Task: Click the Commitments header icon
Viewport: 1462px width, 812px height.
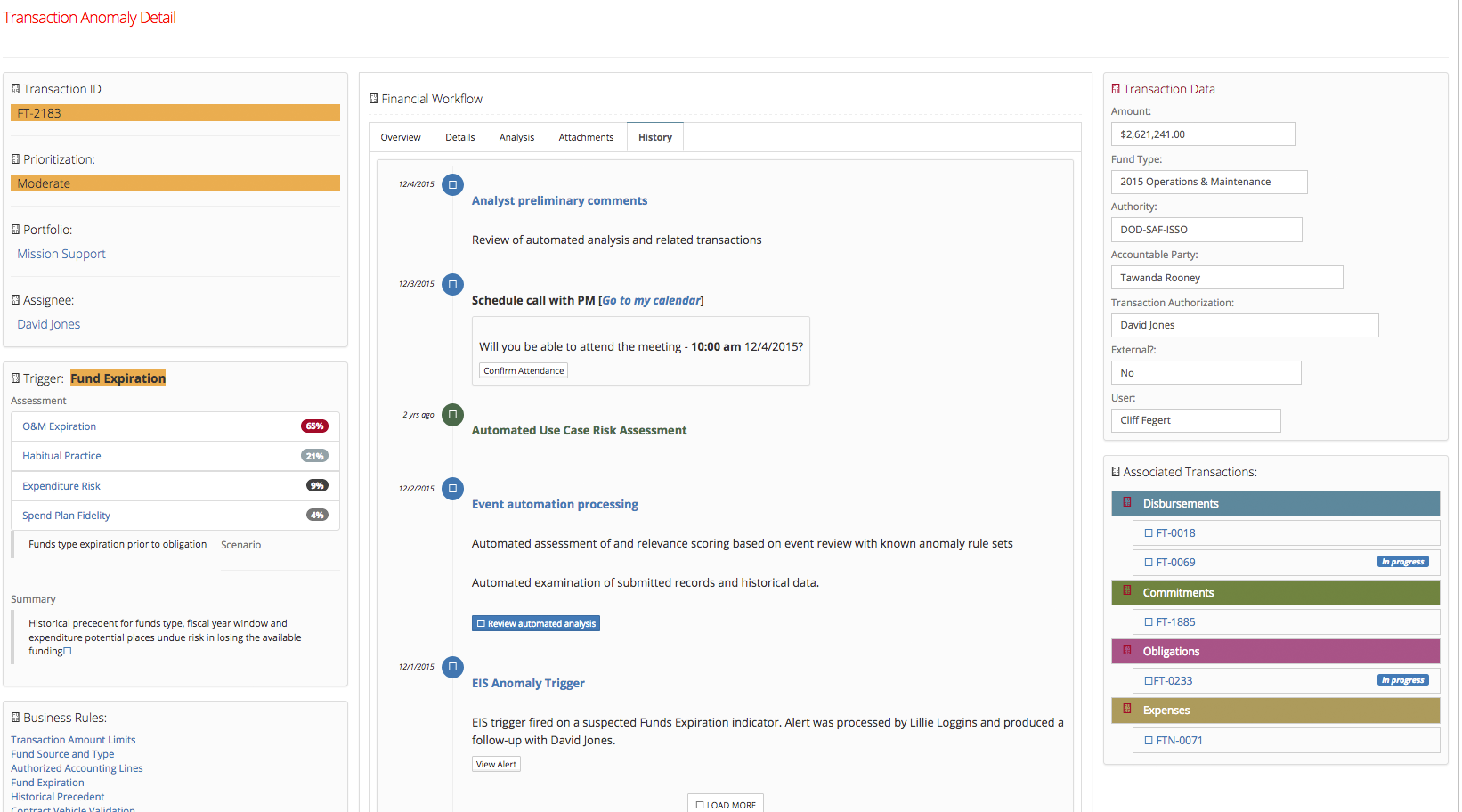Action: (1127, 591)
